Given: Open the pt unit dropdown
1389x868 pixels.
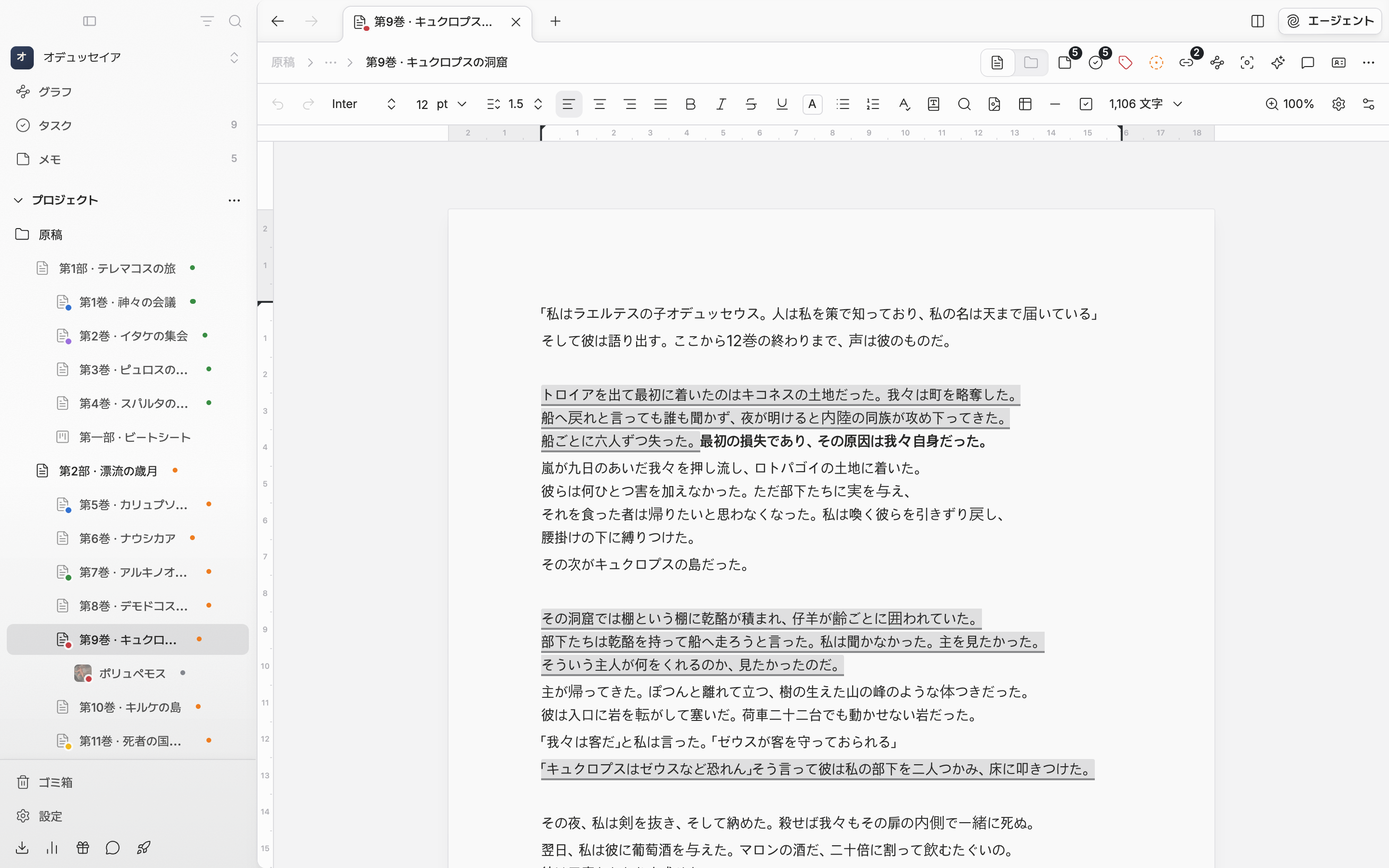Looking at the screenshot, I should point(451,104).
